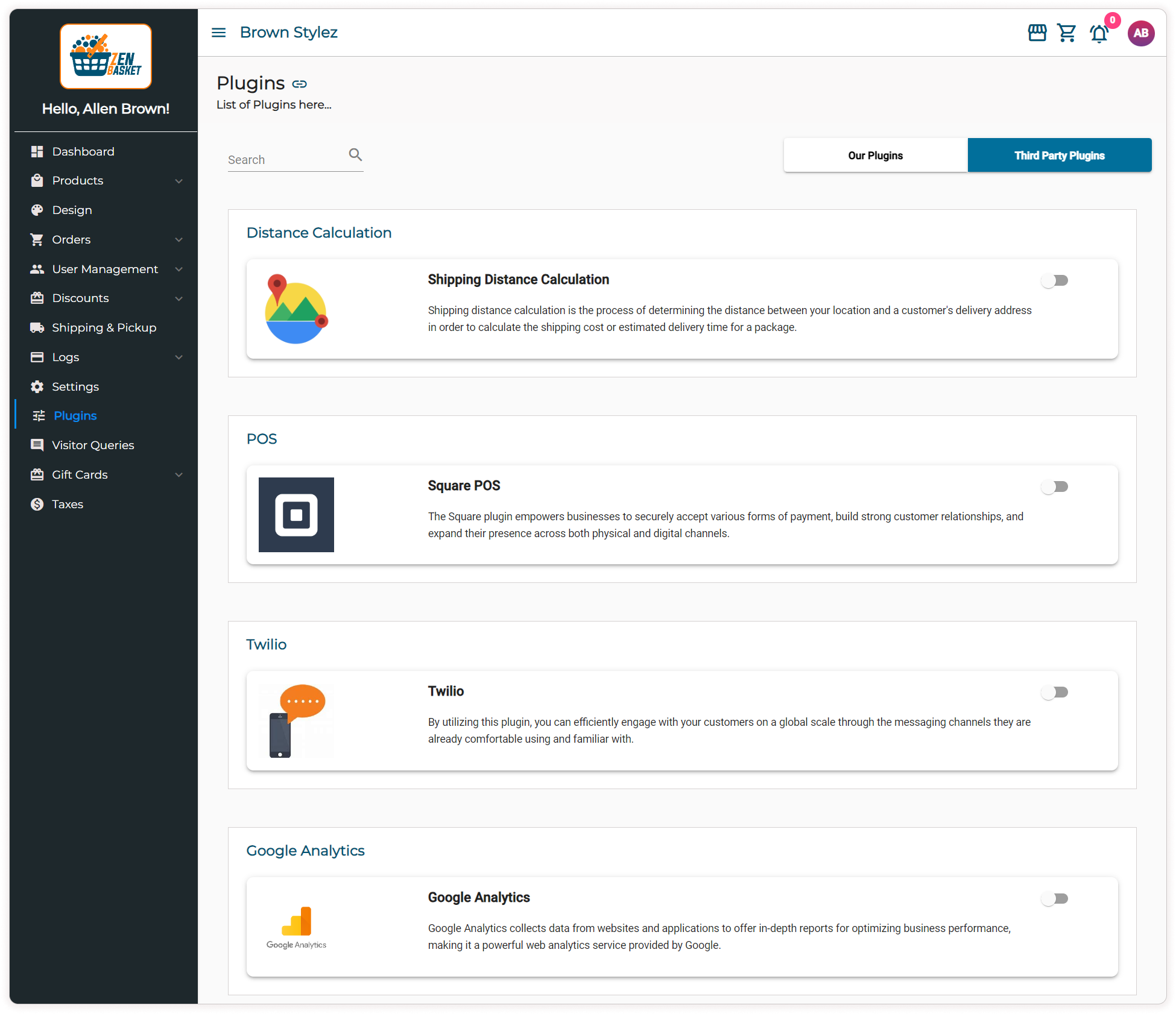
Task: Switch to the Our Plugins tab
Action: (875, 156)
